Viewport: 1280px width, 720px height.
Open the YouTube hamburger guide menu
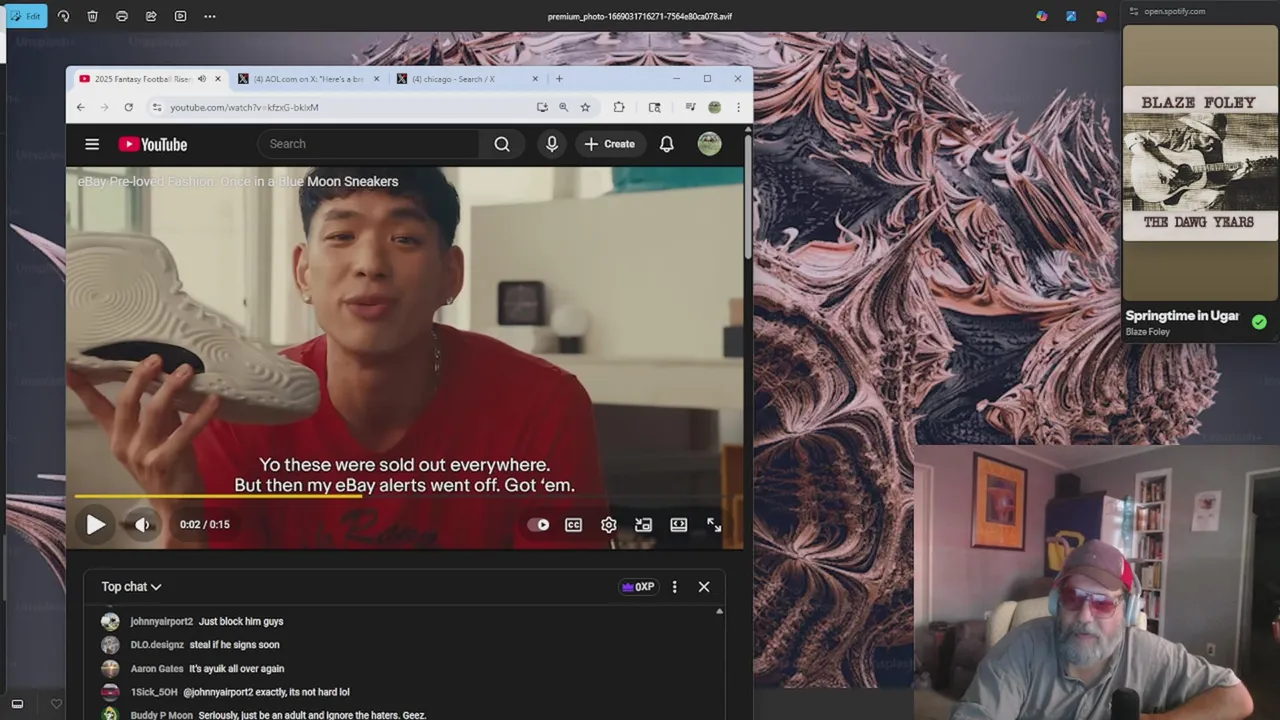point(92,144)
